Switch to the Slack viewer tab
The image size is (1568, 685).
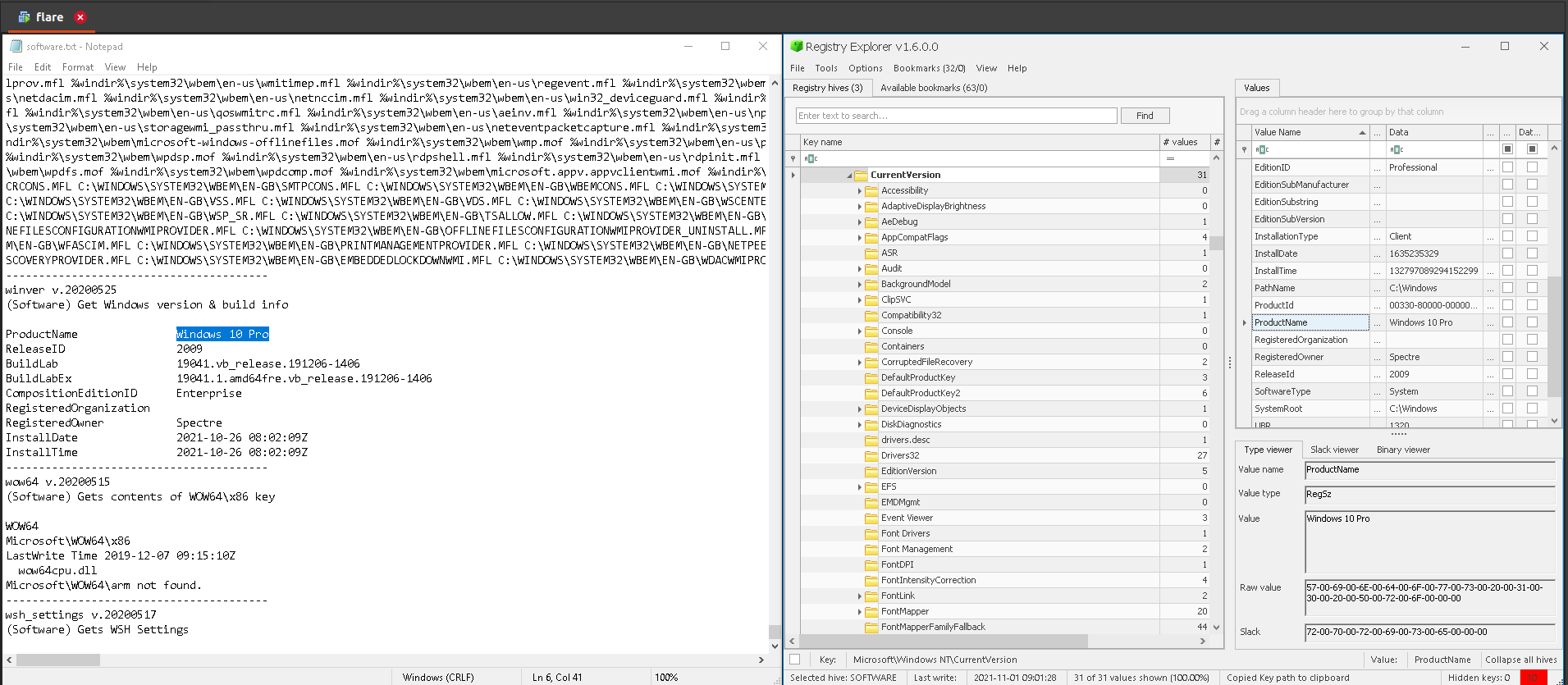point(1334,450)
